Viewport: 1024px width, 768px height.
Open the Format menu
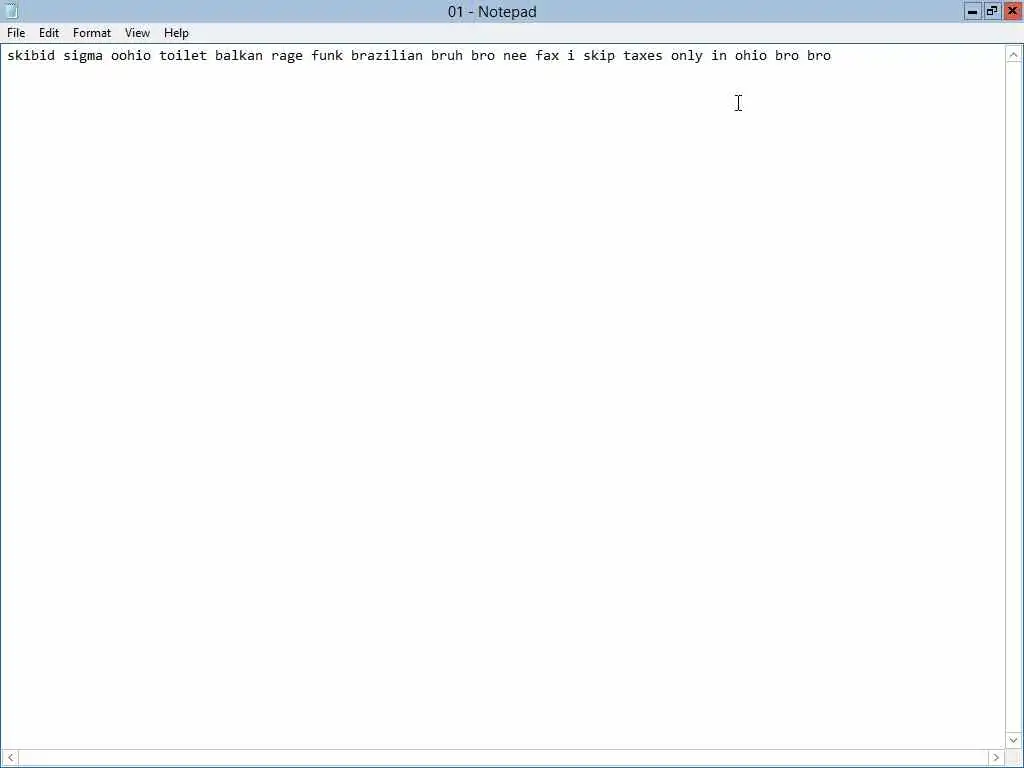point(91,33)
